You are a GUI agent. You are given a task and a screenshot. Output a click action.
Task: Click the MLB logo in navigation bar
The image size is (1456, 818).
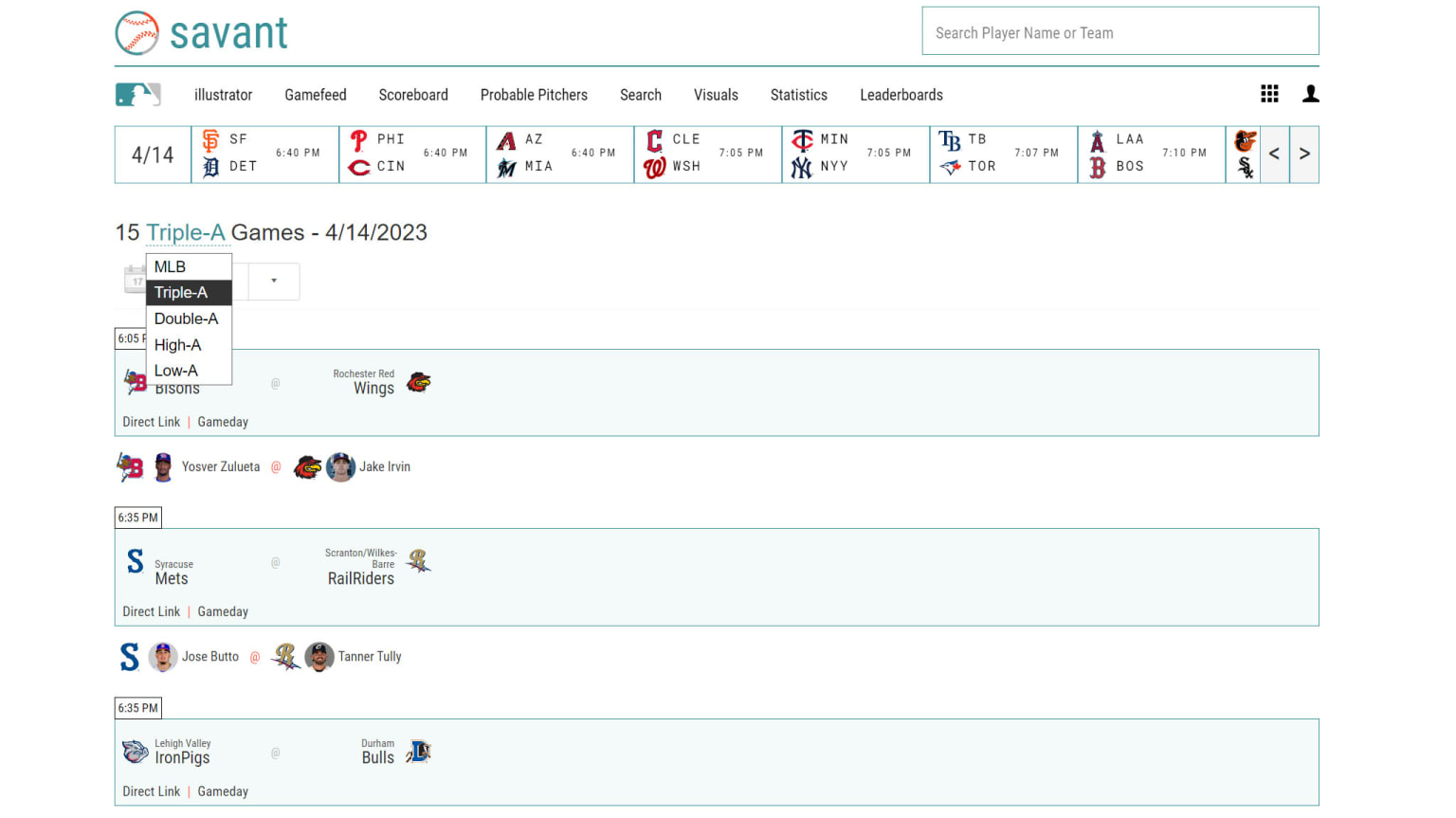coord(137,95)
